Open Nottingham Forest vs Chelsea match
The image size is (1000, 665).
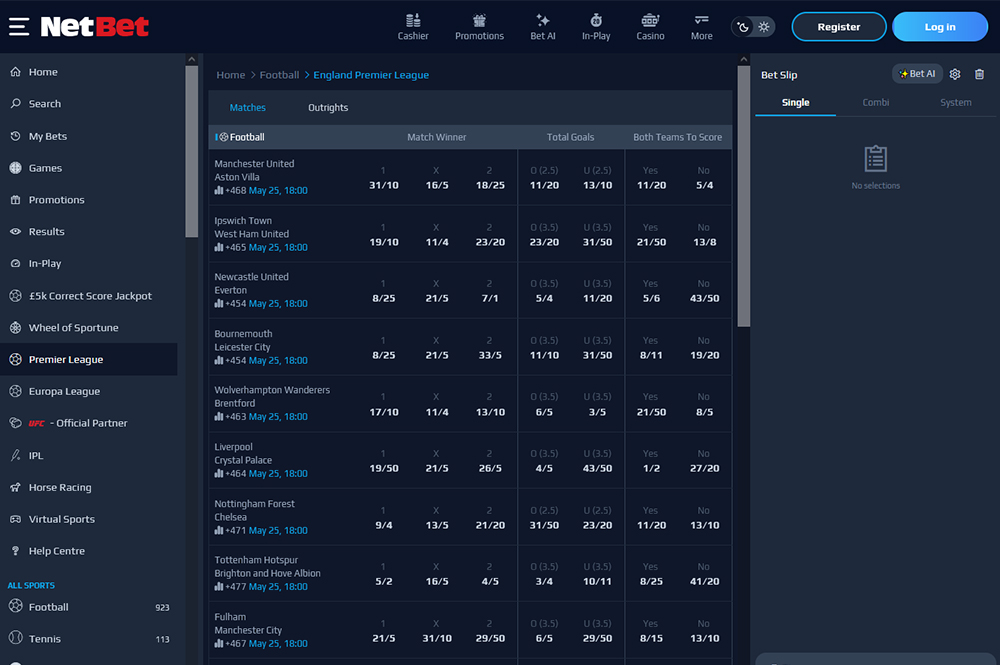click(254, 511)
